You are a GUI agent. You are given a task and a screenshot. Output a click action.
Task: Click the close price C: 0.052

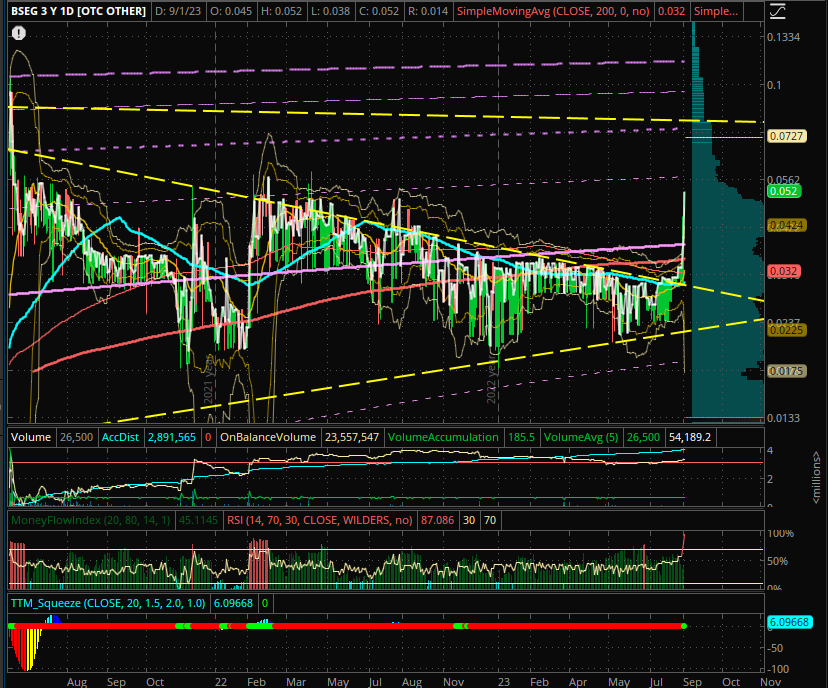click(378, 11)
